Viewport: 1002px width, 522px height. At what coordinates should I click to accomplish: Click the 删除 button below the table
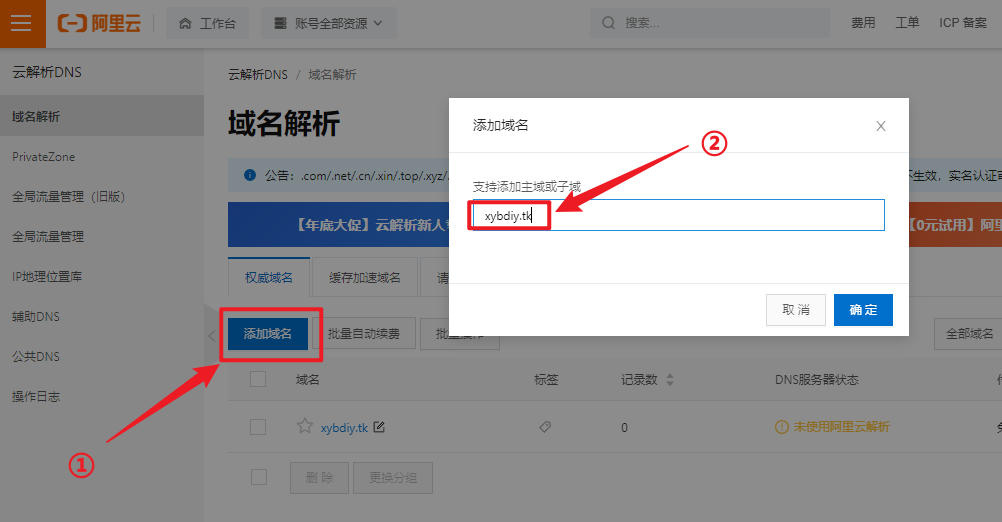click(x=320, y=478)
